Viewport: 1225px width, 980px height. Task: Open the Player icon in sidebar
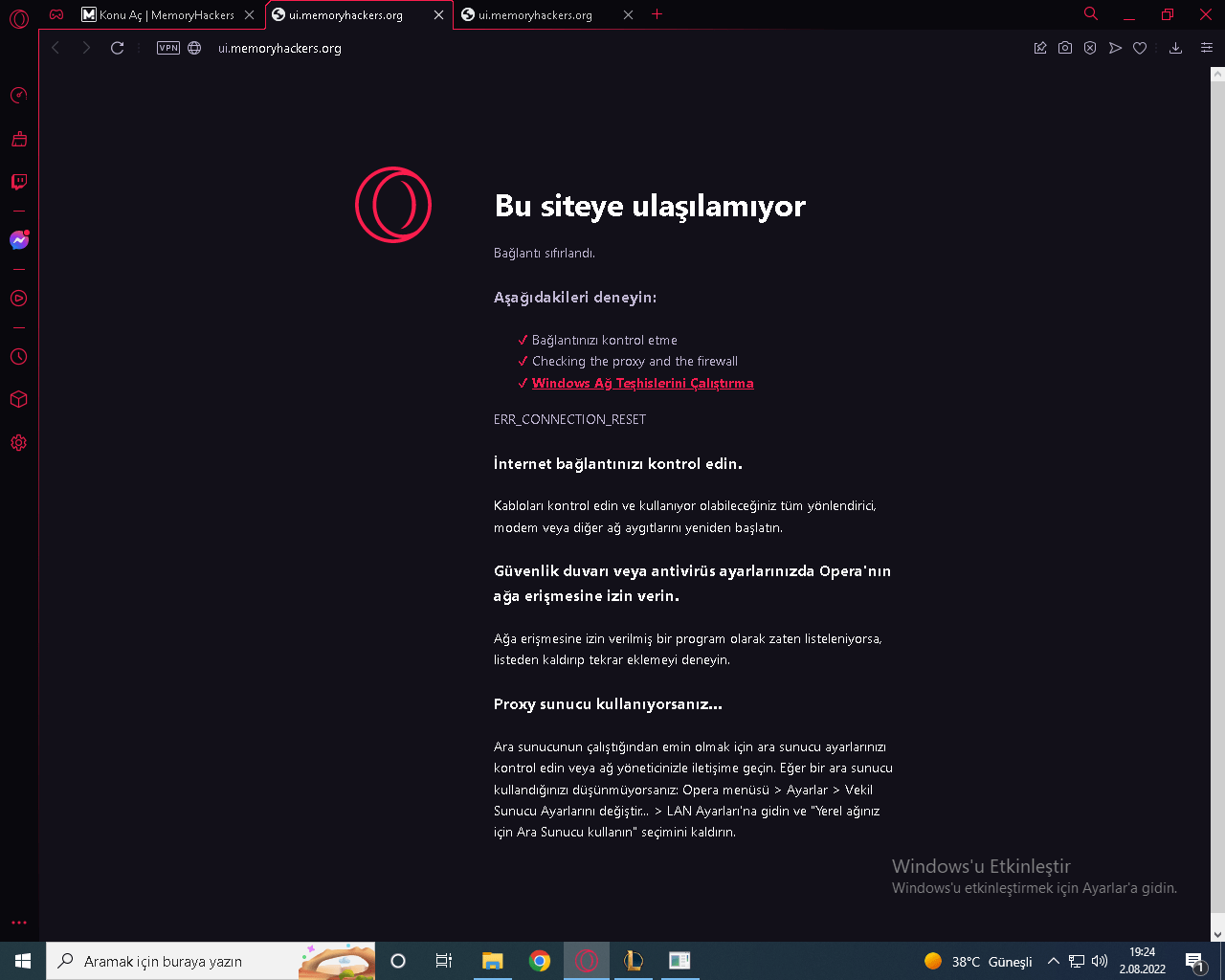19,299
